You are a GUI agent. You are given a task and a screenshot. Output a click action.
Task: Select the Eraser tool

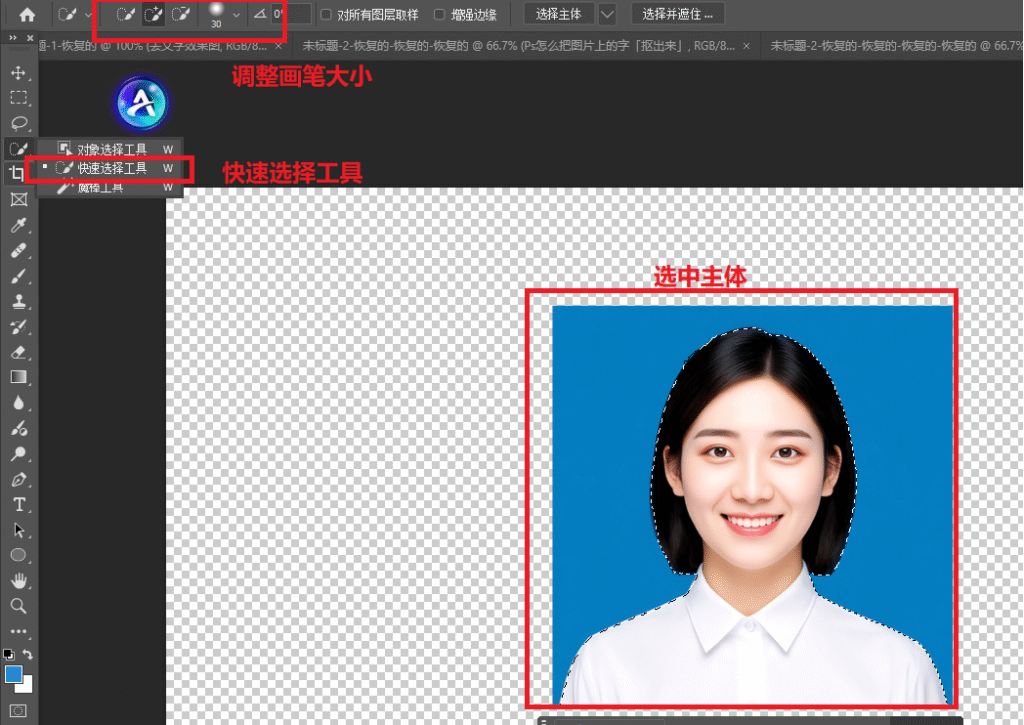coord(18,352)
